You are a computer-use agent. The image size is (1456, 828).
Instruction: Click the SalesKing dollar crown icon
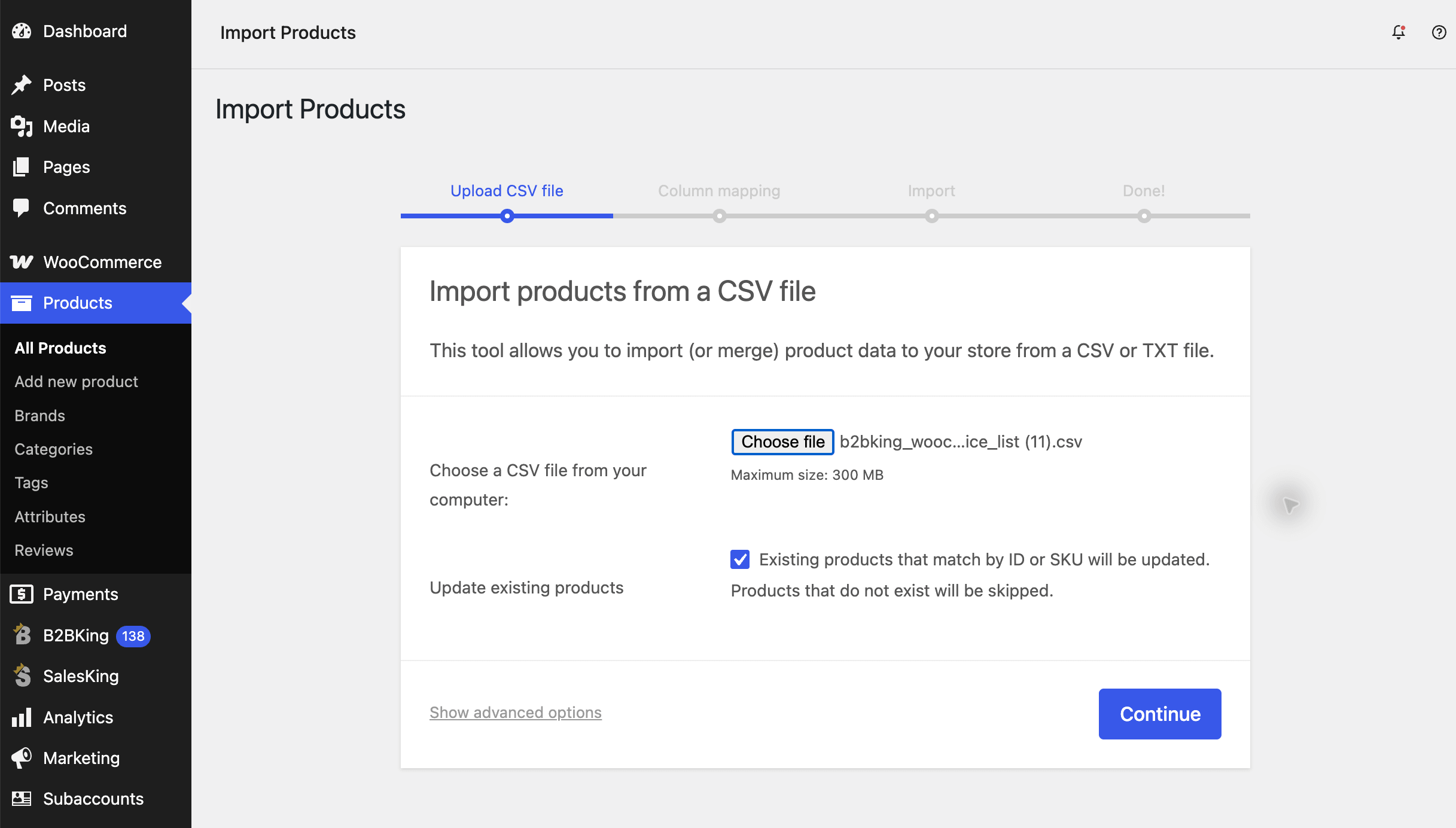click(x=22, y=675)
